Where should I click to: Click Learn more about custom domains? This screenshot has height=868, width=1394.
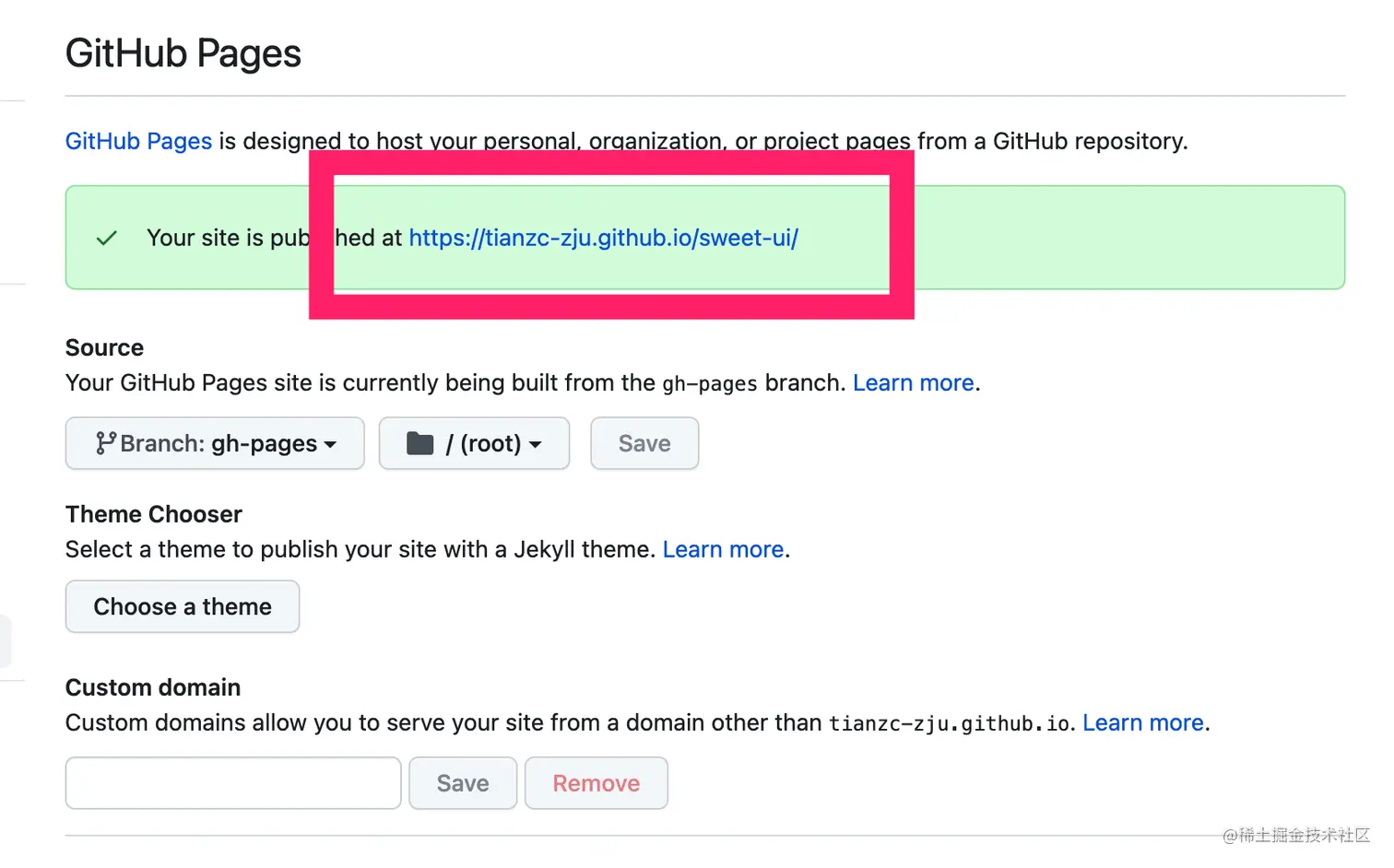point(1142,722)
